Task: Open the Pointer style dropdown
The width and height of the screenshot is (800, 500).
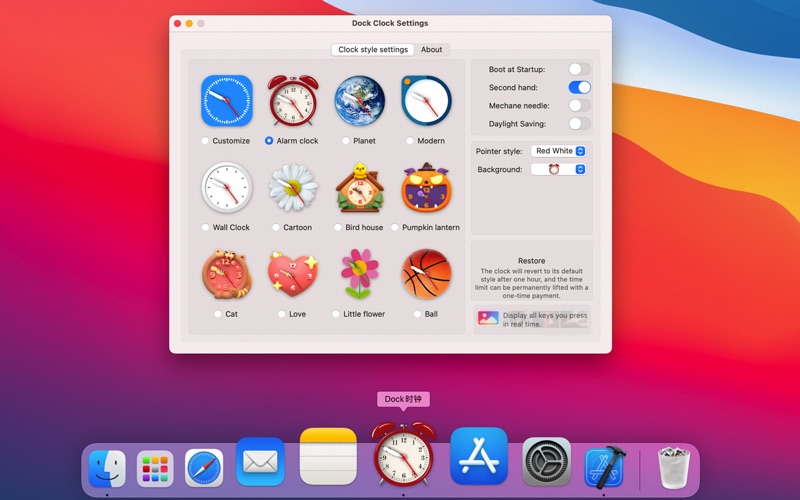Action: (558, 151)
